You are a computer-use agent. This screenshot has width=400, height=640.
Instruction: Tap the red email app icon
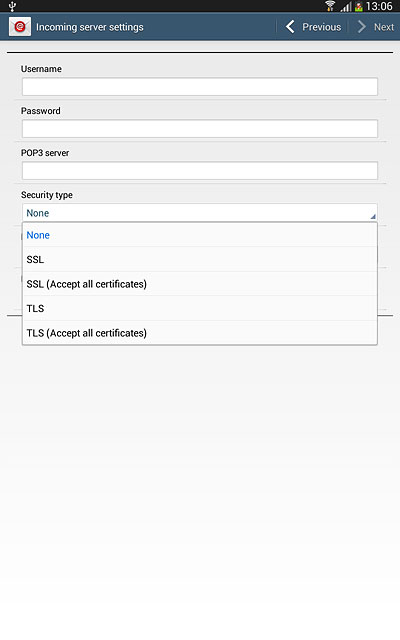click(20, 27)
